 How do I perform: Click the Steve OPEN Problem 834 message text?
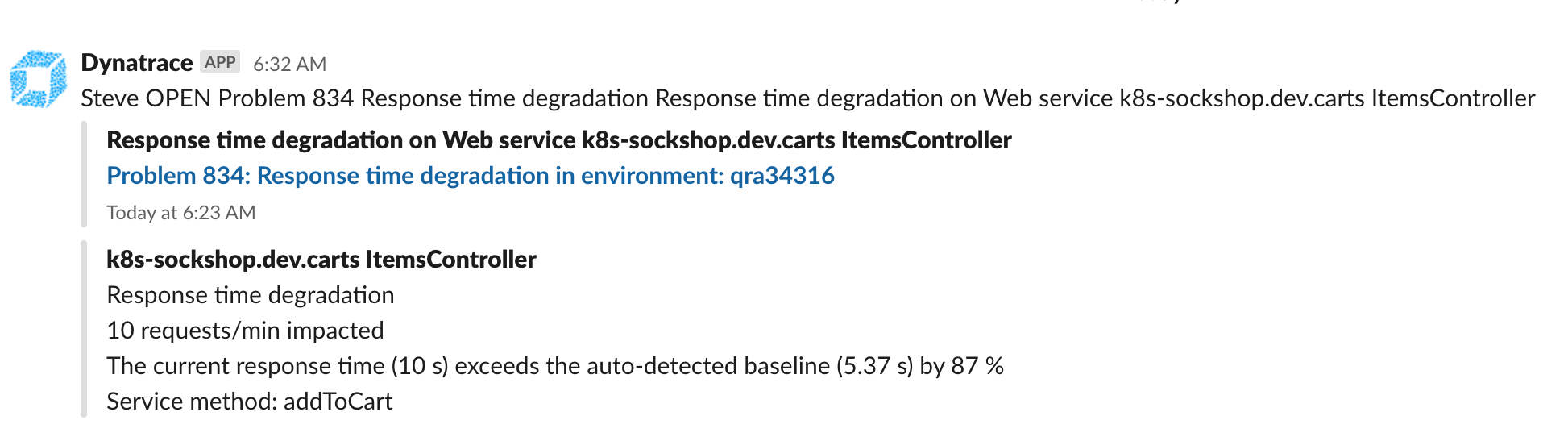[808, 98]
